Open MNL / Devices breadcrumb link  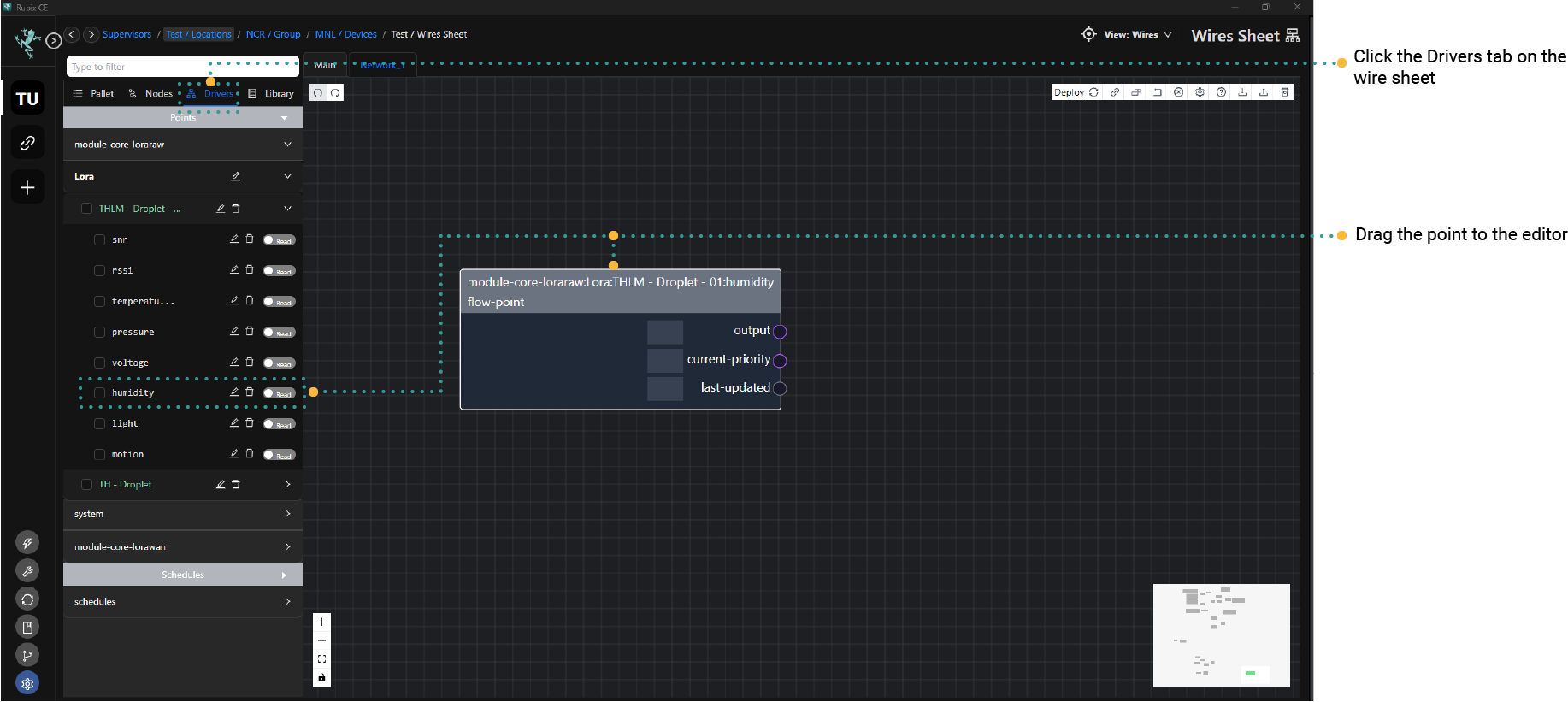tap(345, 34)
